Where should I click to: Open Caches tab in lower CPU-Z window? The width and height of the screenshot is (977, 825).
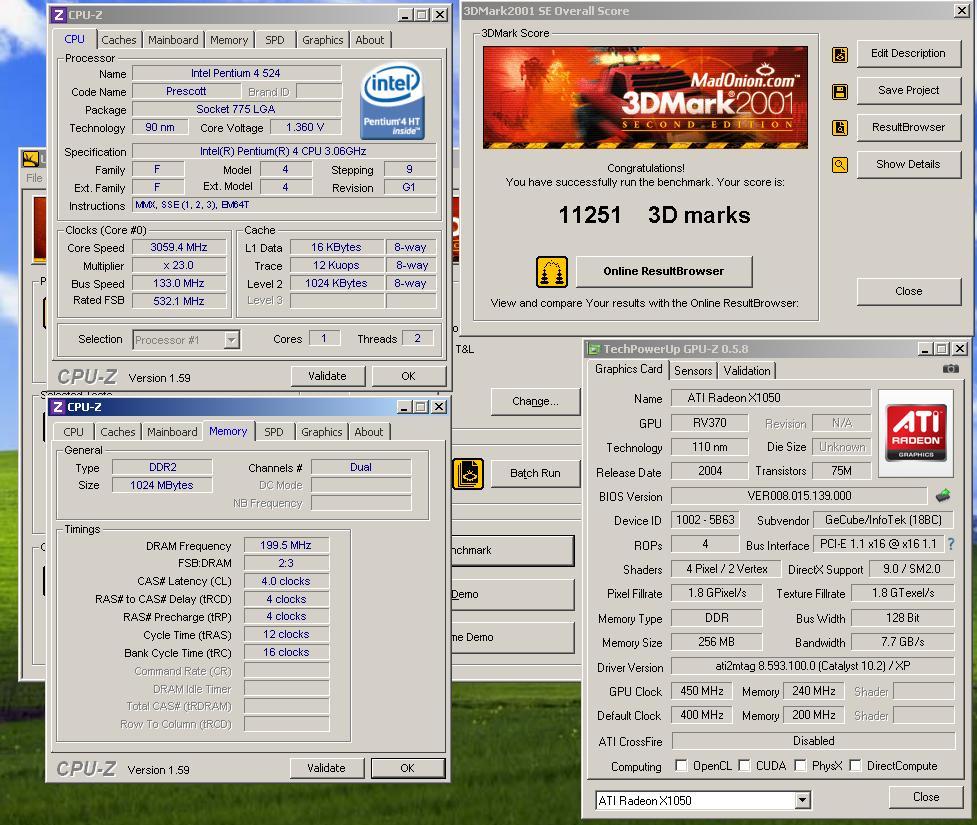pos(118,432)
